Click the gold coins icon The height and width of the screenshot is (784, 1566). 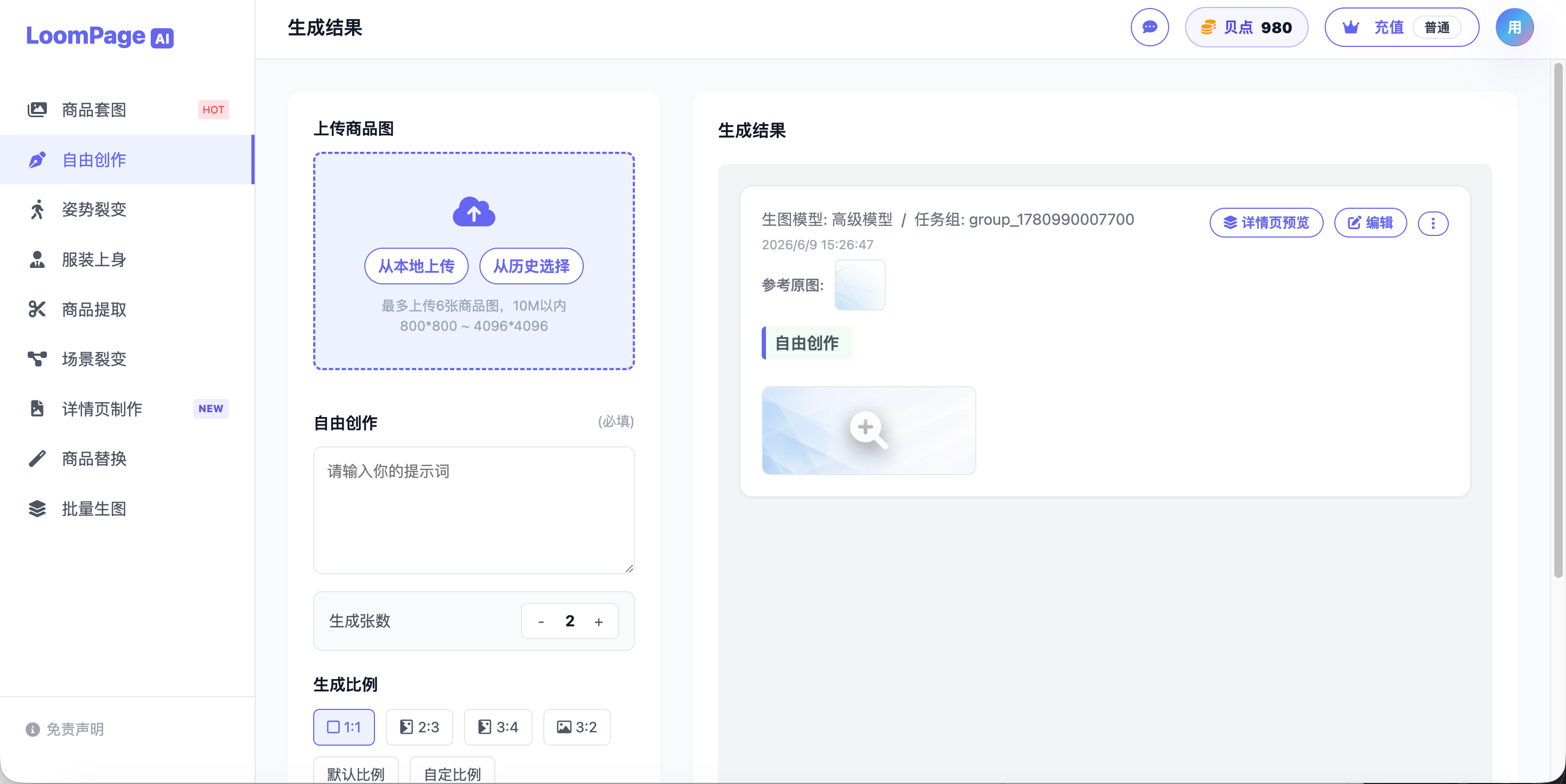point(1208,27)
